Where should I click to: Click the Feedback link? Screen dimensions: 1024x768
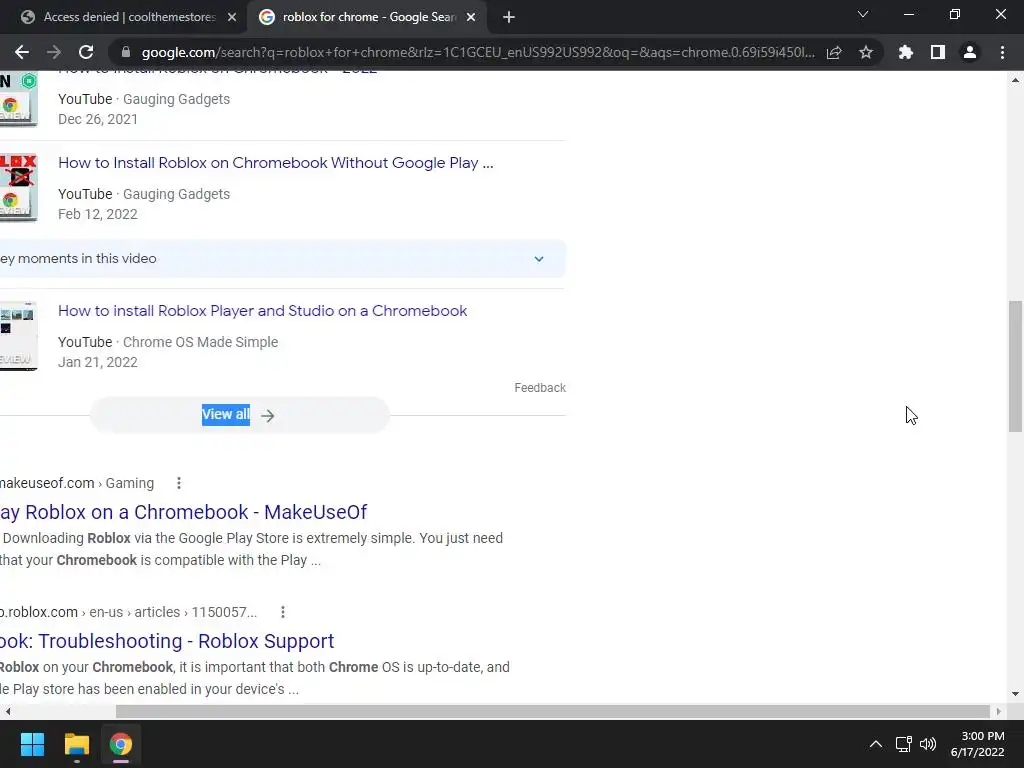pyautogui.click(x=540, y=388)
